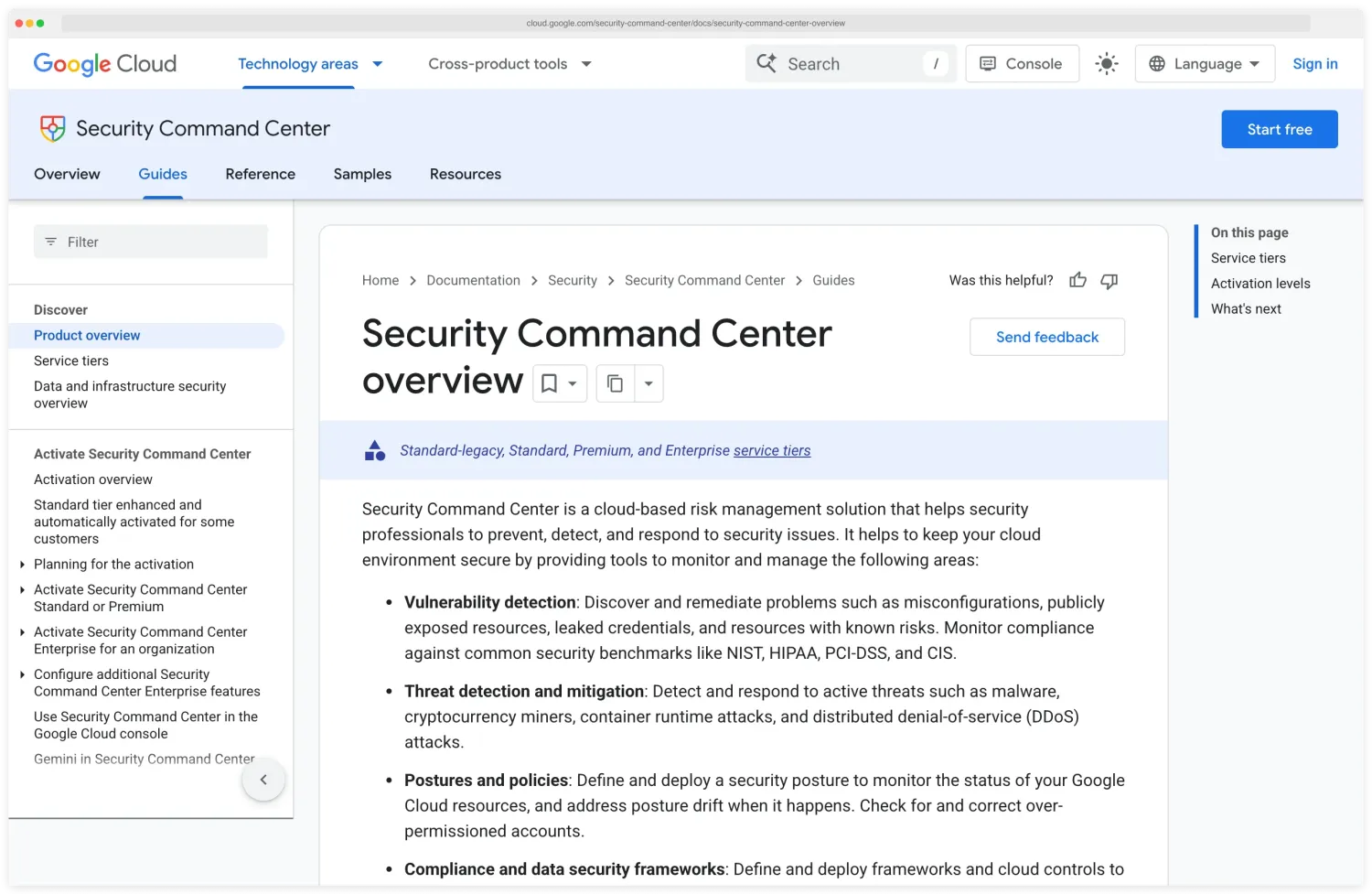1372x894 pixels.
Task: Click the Console button
Action: tap(1022, 64)
